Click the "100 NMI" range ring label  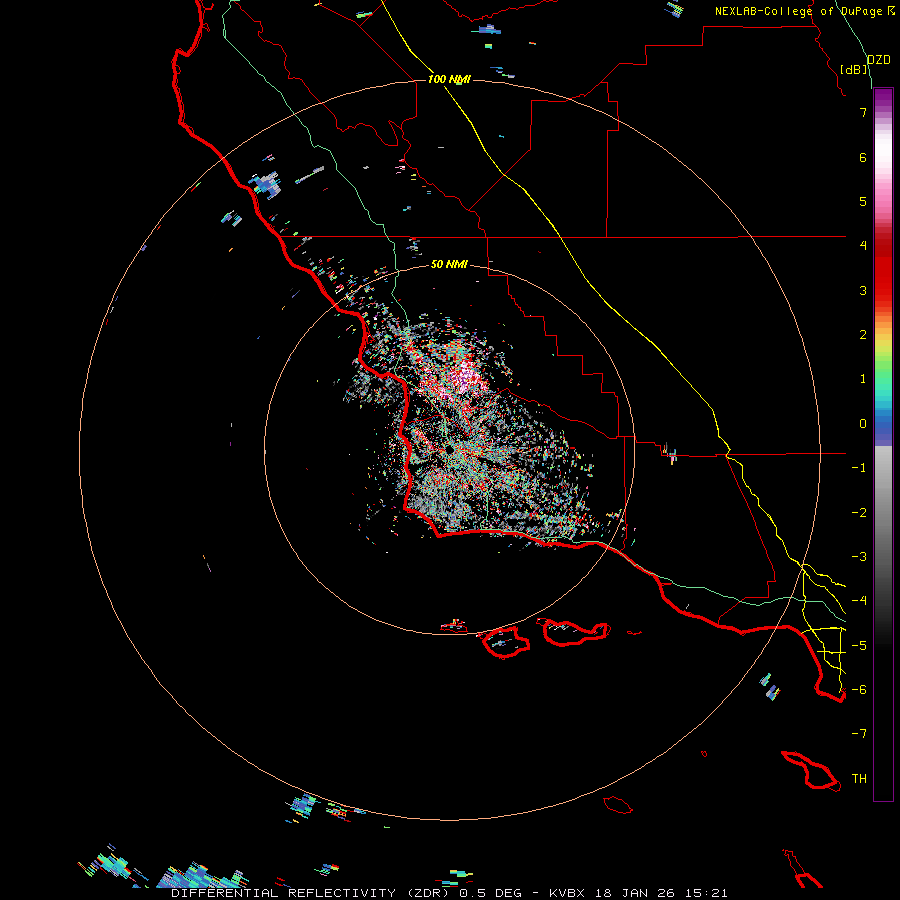[449, 79]
